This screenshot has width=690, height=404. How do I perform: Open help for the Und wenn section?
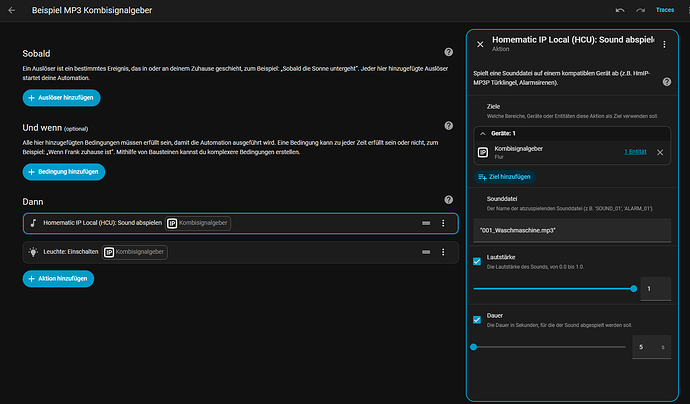point(448,126)
